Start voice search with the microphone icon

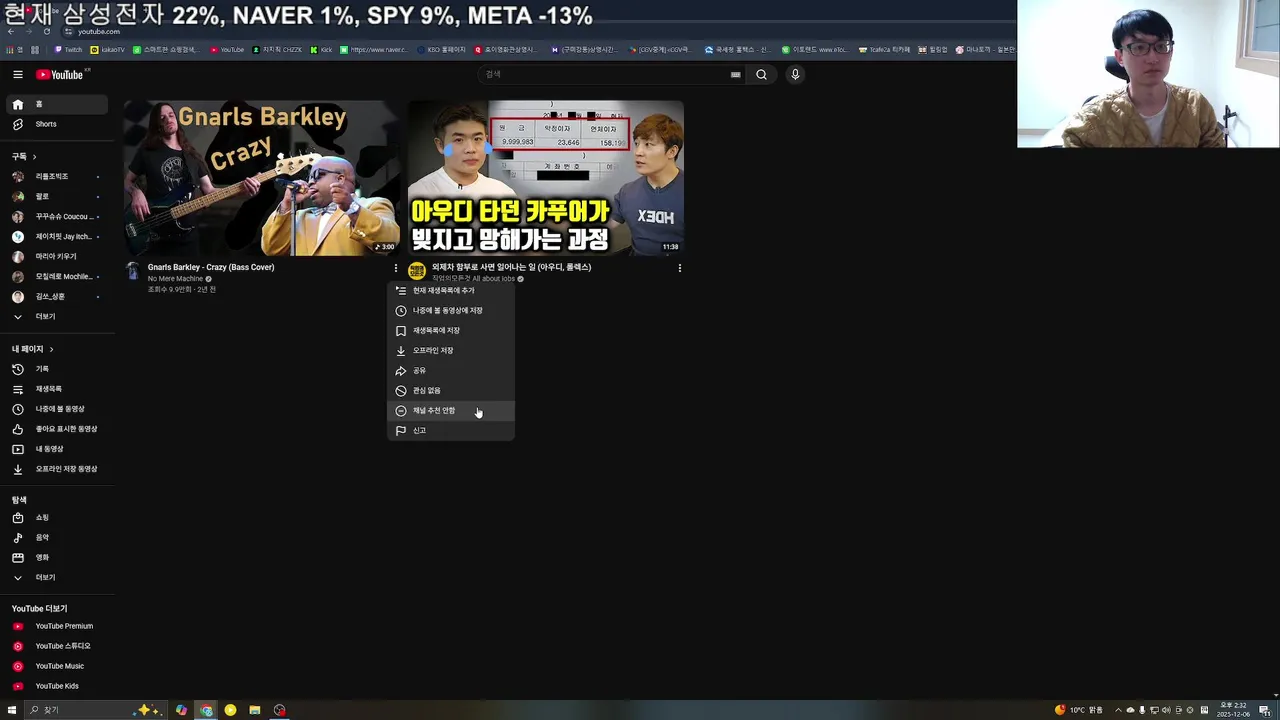tap(795, 74)
